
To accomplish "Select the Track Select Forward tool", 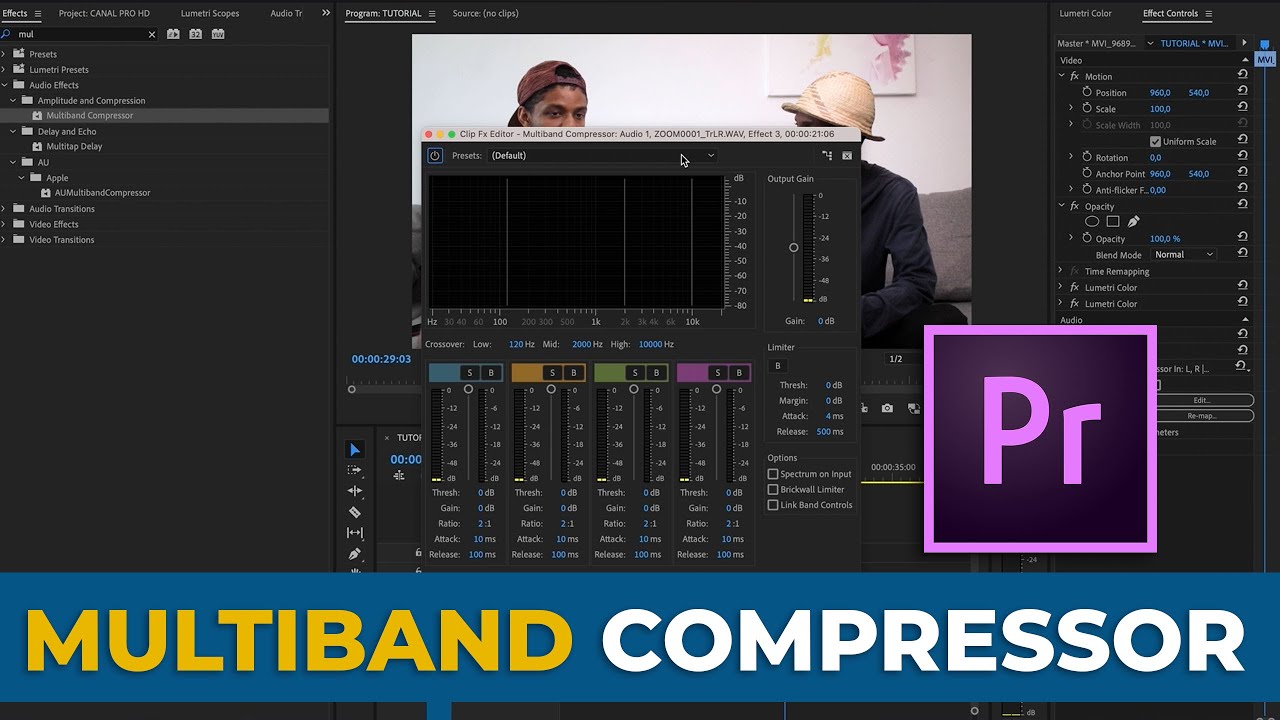I will point(354,470).
